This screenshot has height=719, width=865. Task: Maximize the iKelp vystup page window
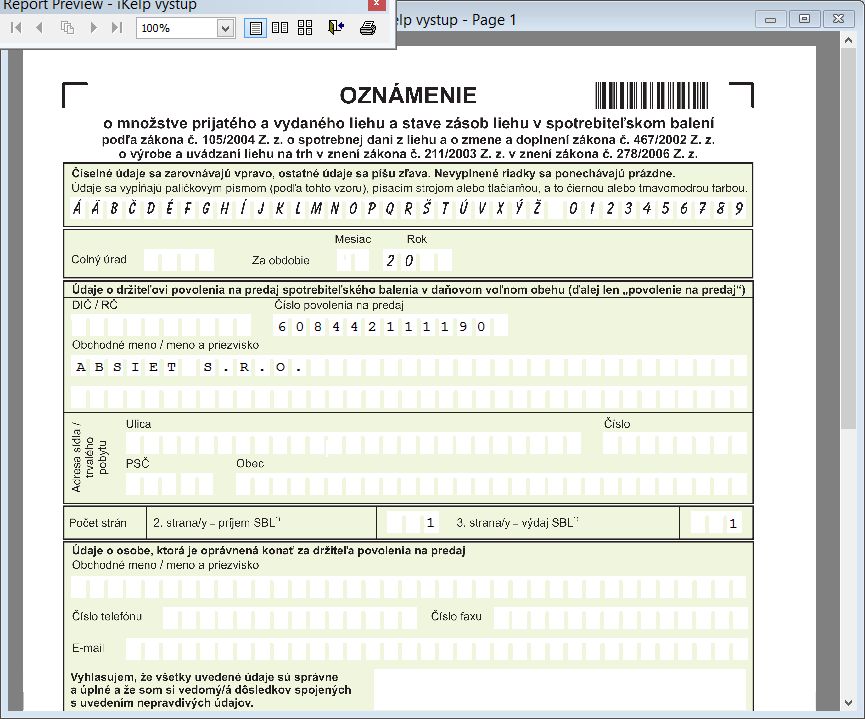coord(802,19)
